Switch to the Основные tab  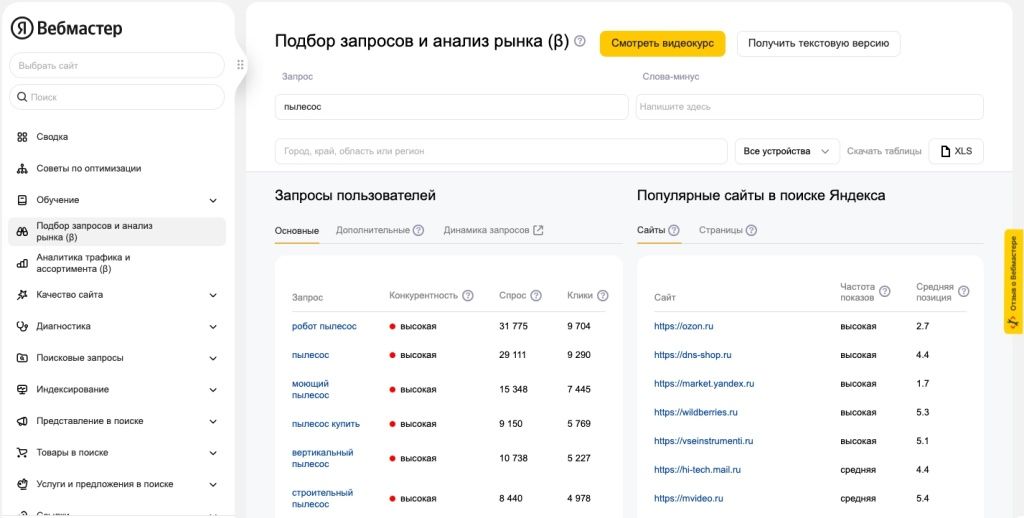coord(296,231)
